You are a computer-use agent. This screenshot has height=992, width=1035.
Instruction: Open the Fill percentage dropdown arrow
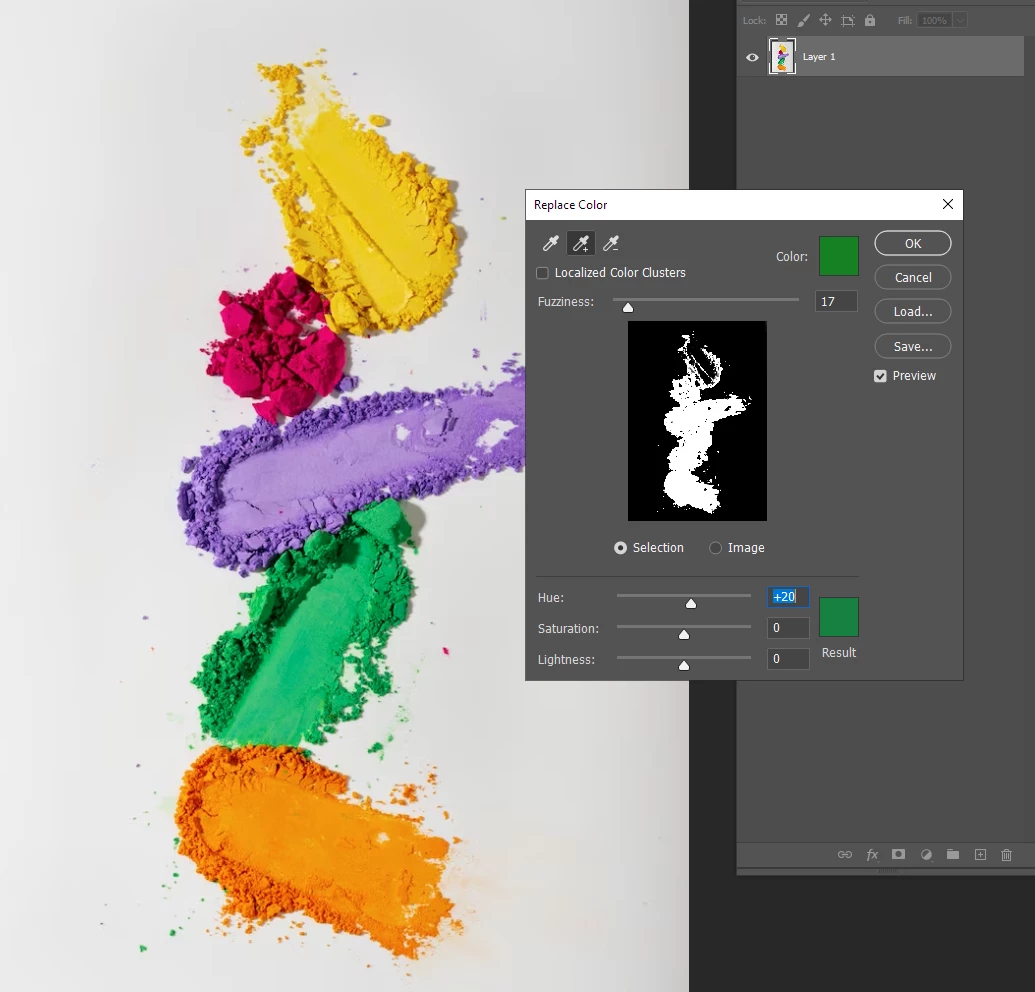click(960, 20)
